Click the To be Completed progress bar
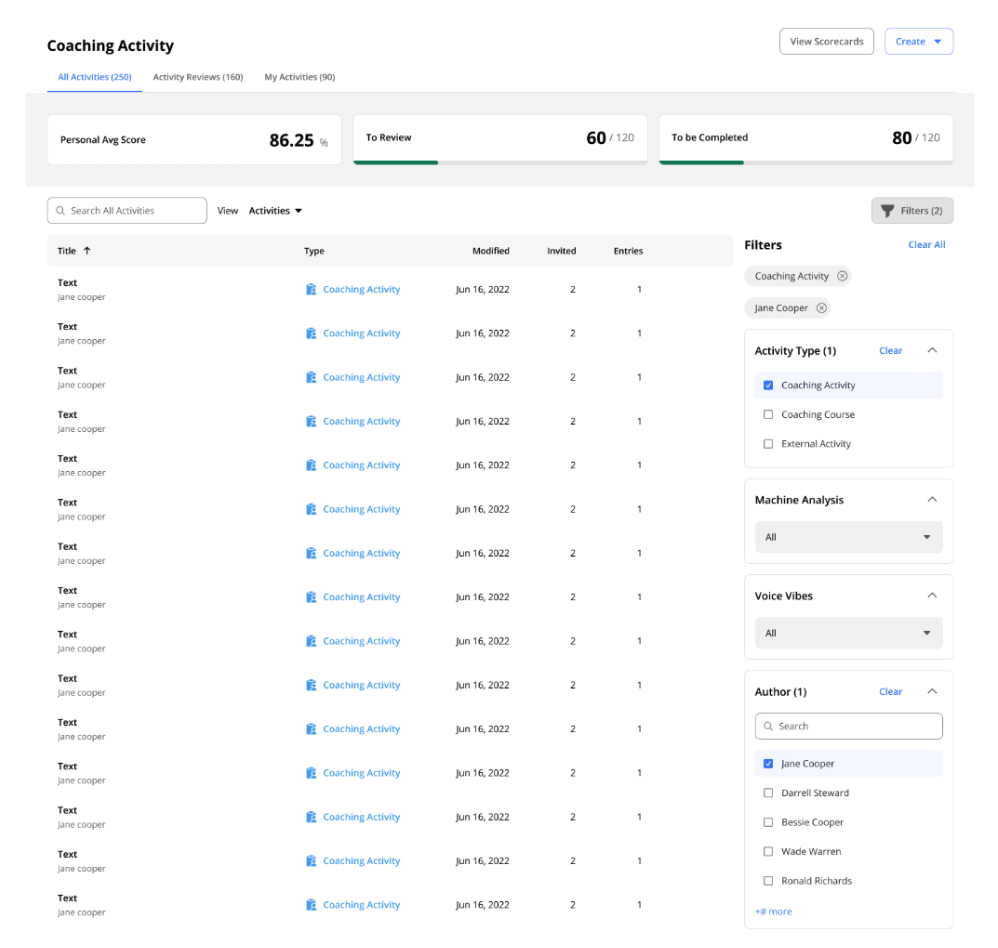Viewport: 998px width, 948px height. 806,162
